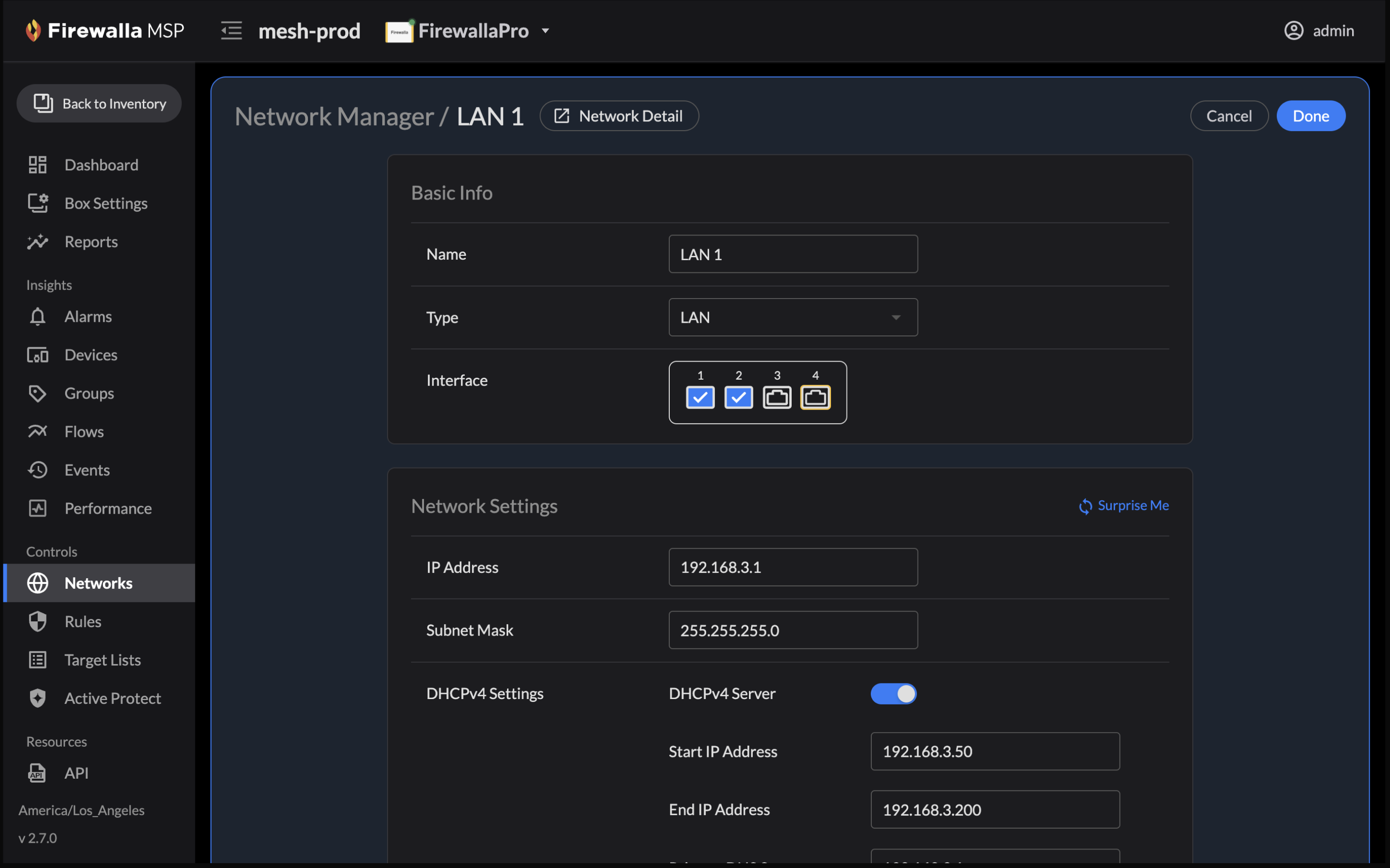Open the Alarms page
Screen dimensions: 1390x868
click(88, 317)
